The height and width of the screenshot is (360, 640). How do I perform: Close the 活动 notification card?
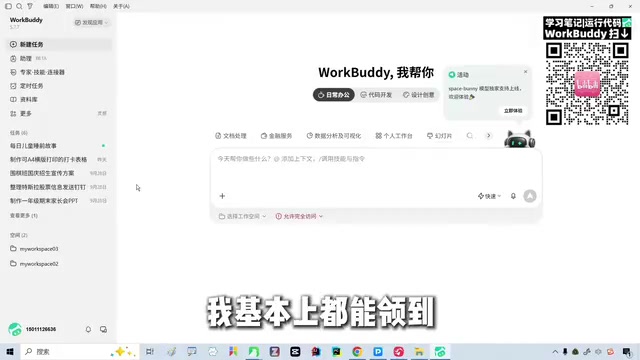point(525,72)
